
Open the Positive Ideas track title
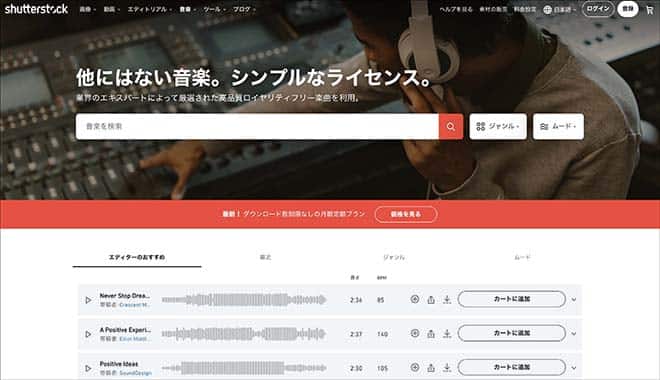(119, 364)
